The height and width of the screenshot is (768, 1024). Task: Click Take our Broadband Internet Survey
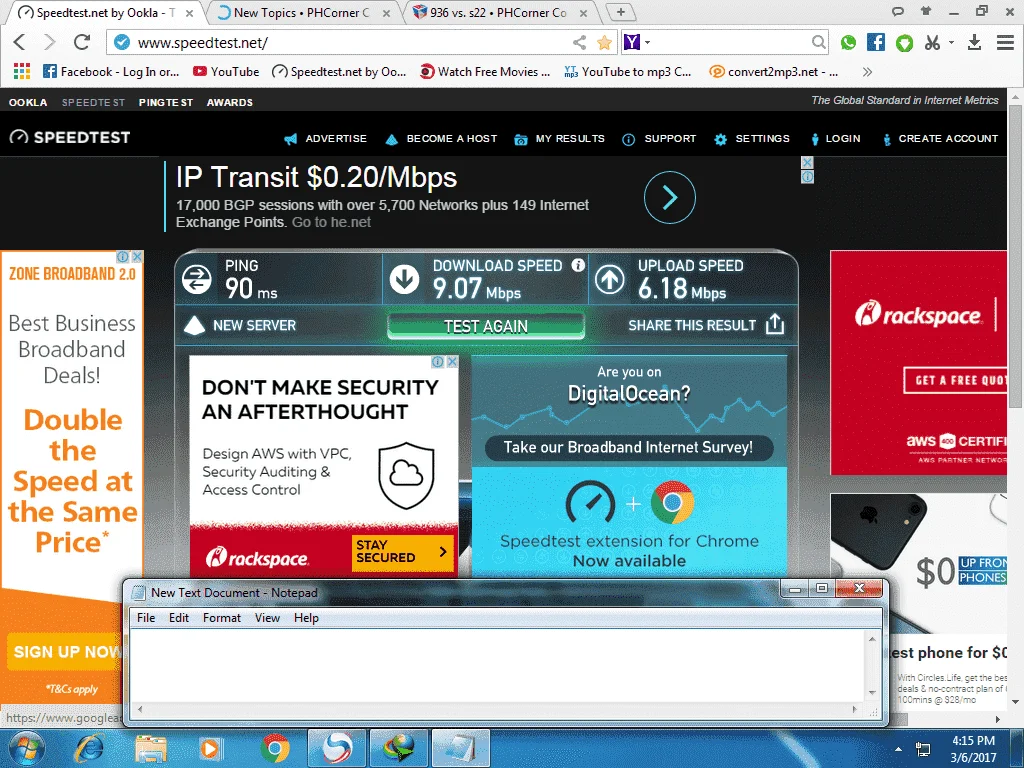(x=628, y=447)
